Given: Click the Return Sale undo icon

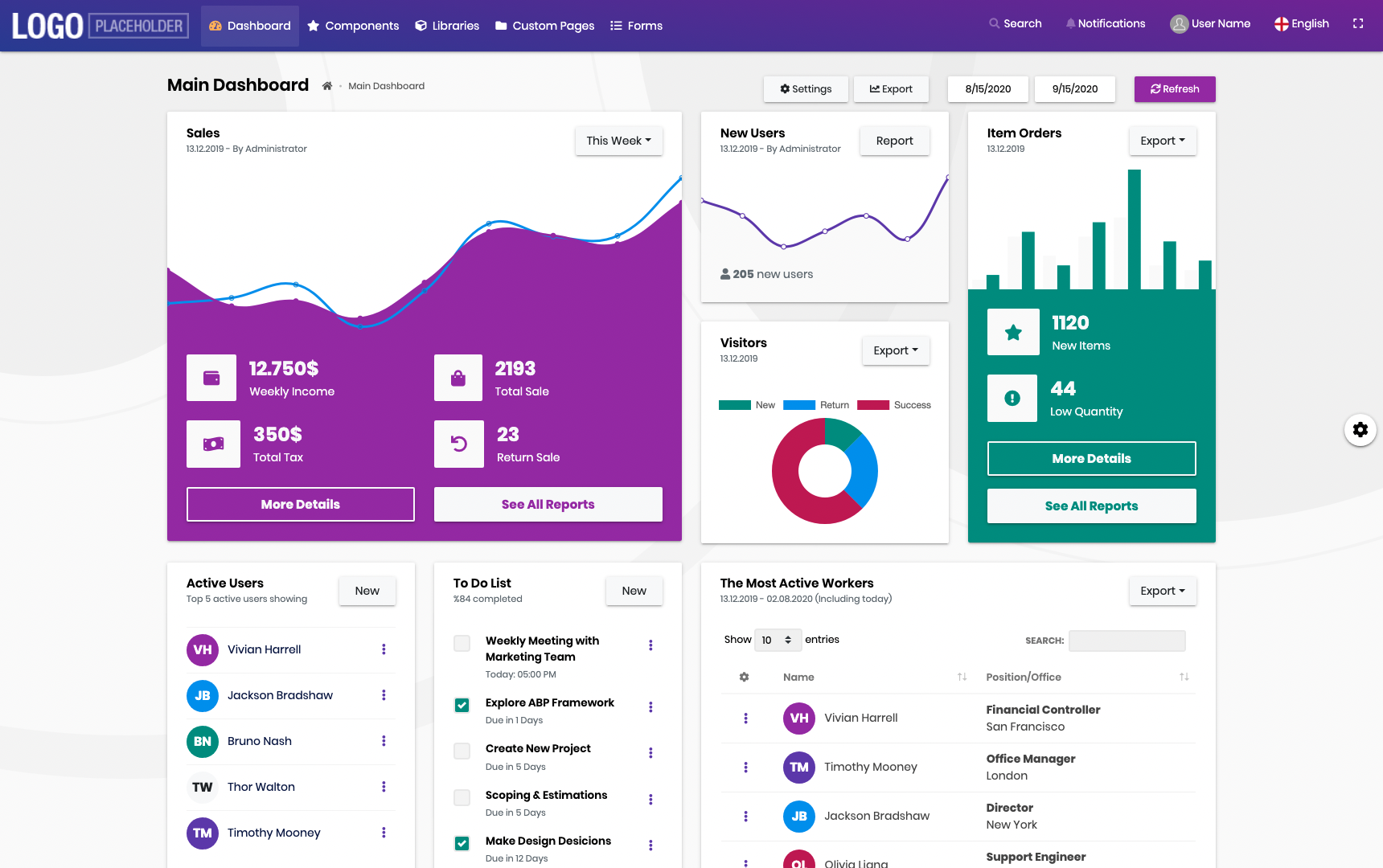Looking at the screenshot, I should point(459,444).
